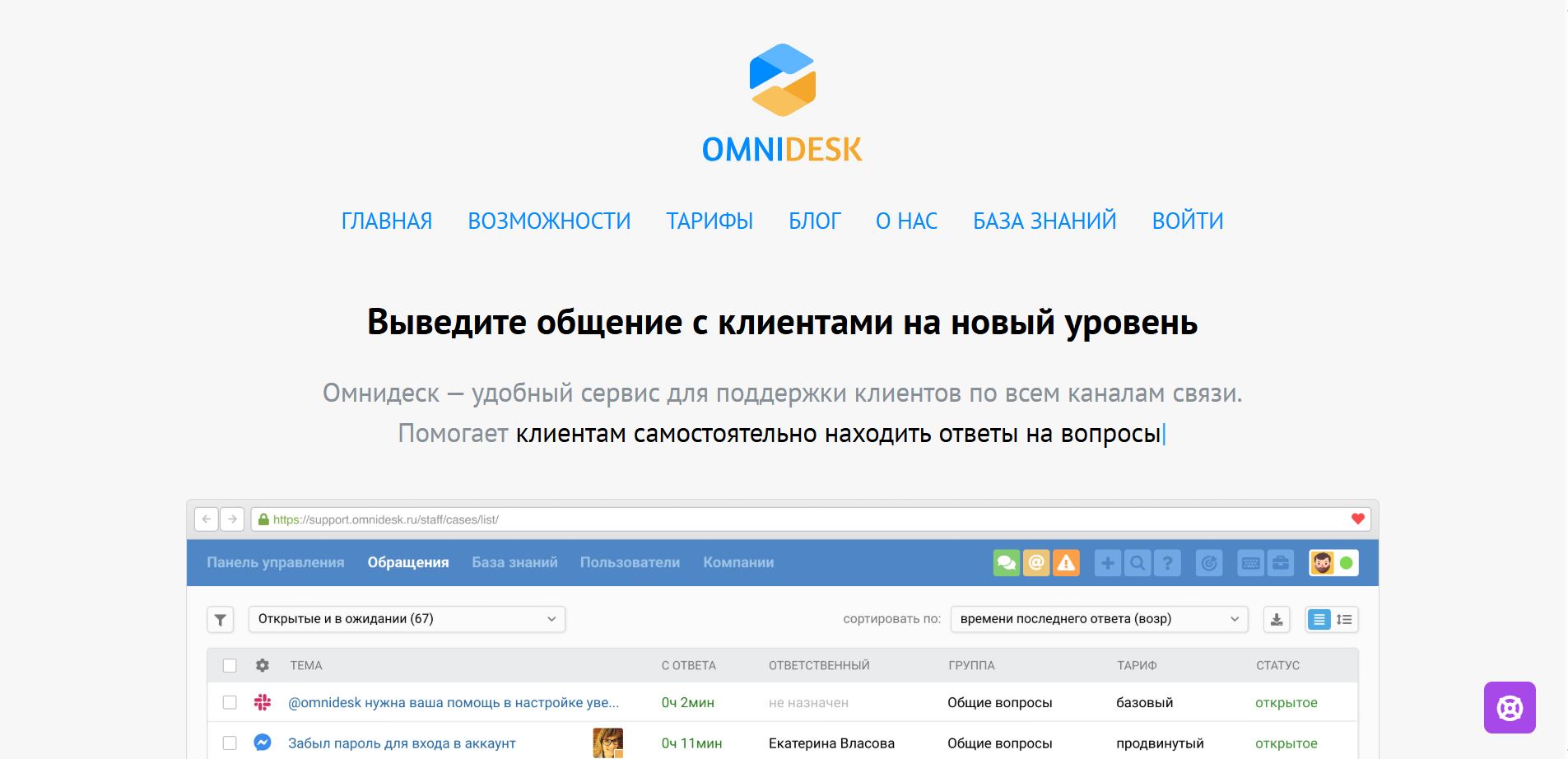Click the user photo on the password case
The height and width of the screenshot is (759, 1568).
point(608,743)
